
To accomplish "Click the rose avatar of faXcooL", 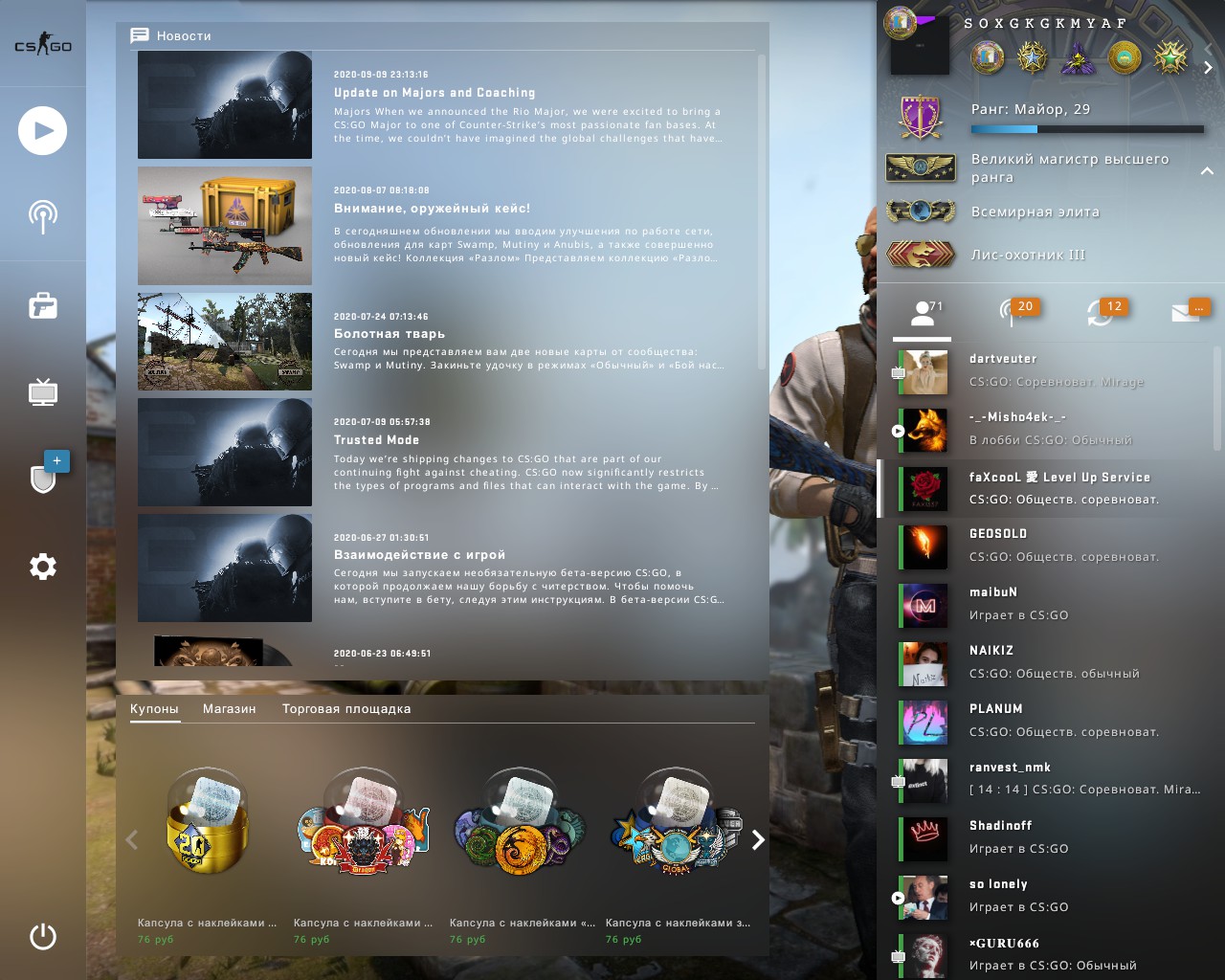I will [925, 489].
